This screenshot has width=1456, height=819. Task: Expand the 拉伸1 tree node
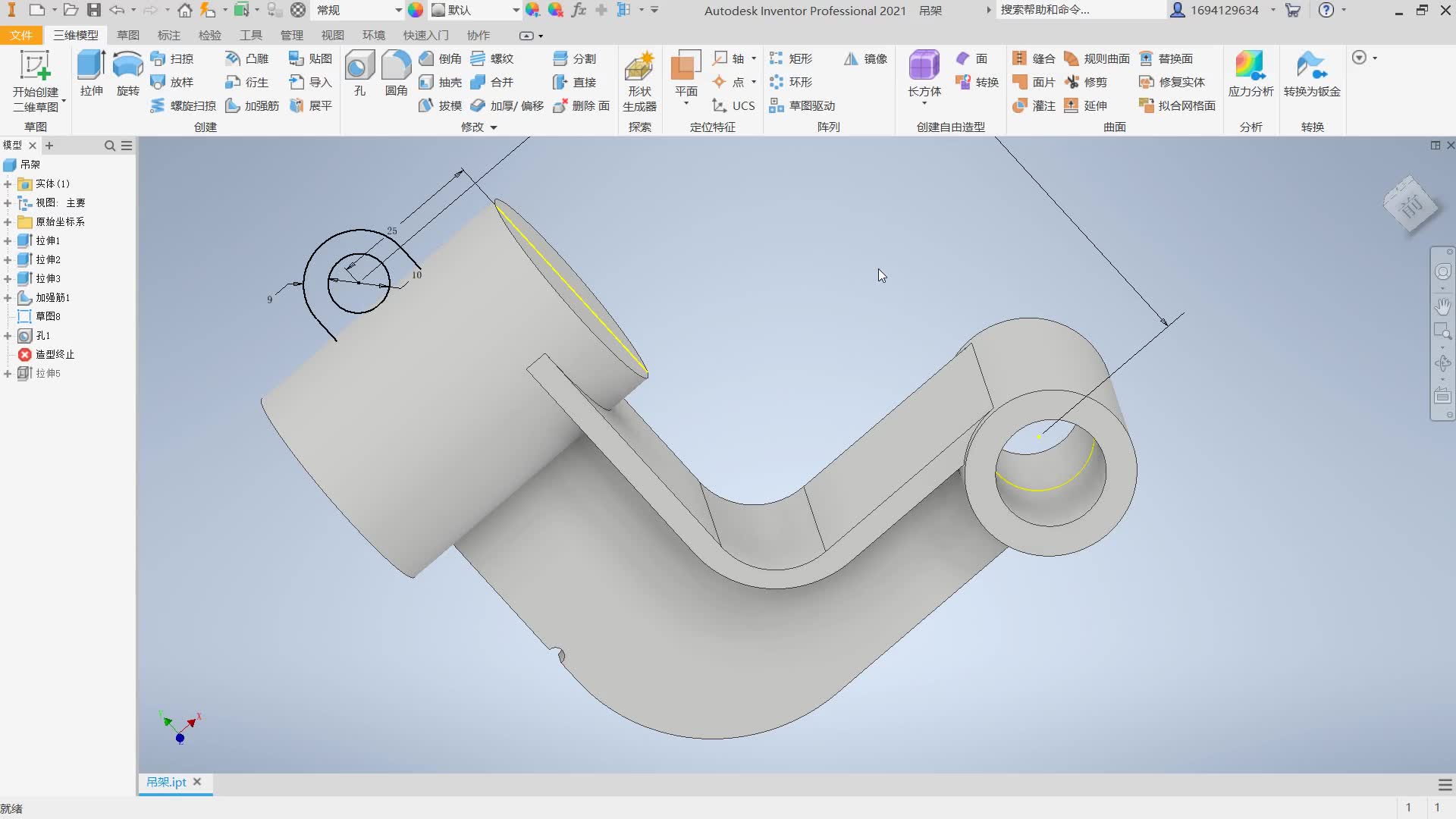8,241
